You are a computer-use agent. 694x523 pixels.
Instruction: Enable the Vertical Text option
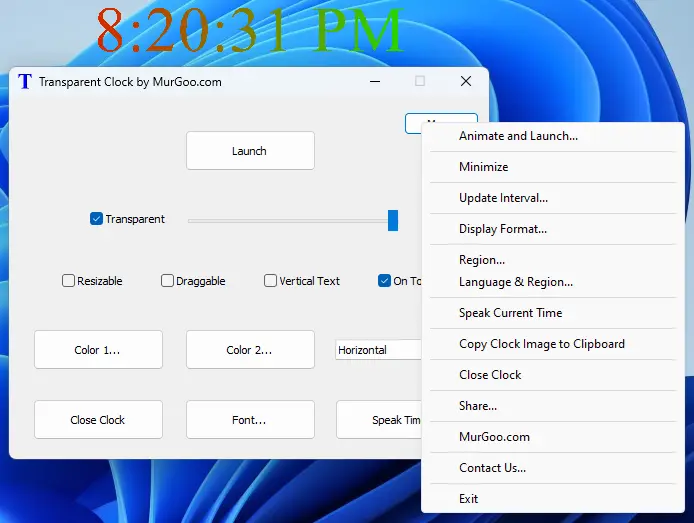click(271, 281)
